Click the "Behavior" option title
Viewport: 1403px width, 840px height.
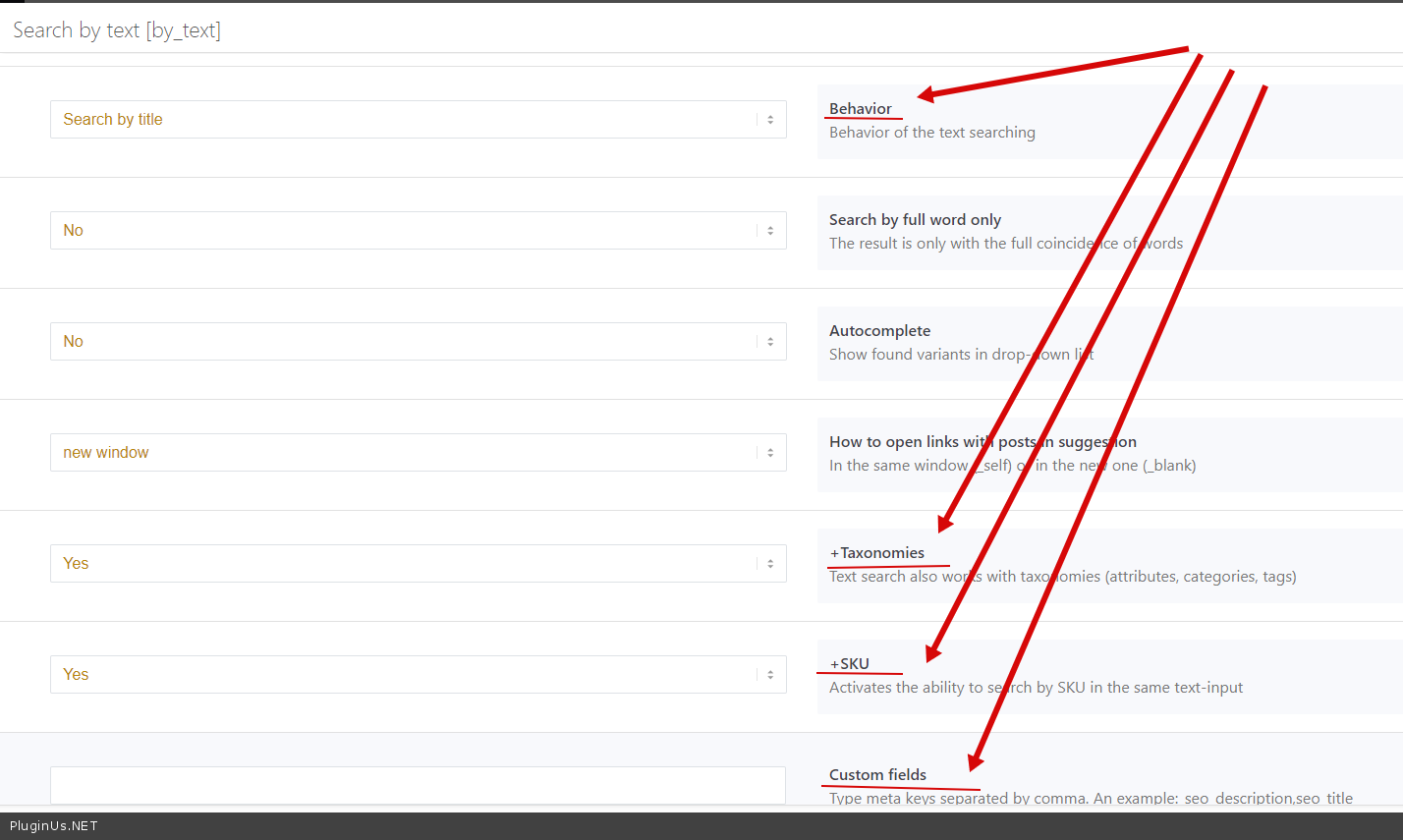(x=861, y=109)
